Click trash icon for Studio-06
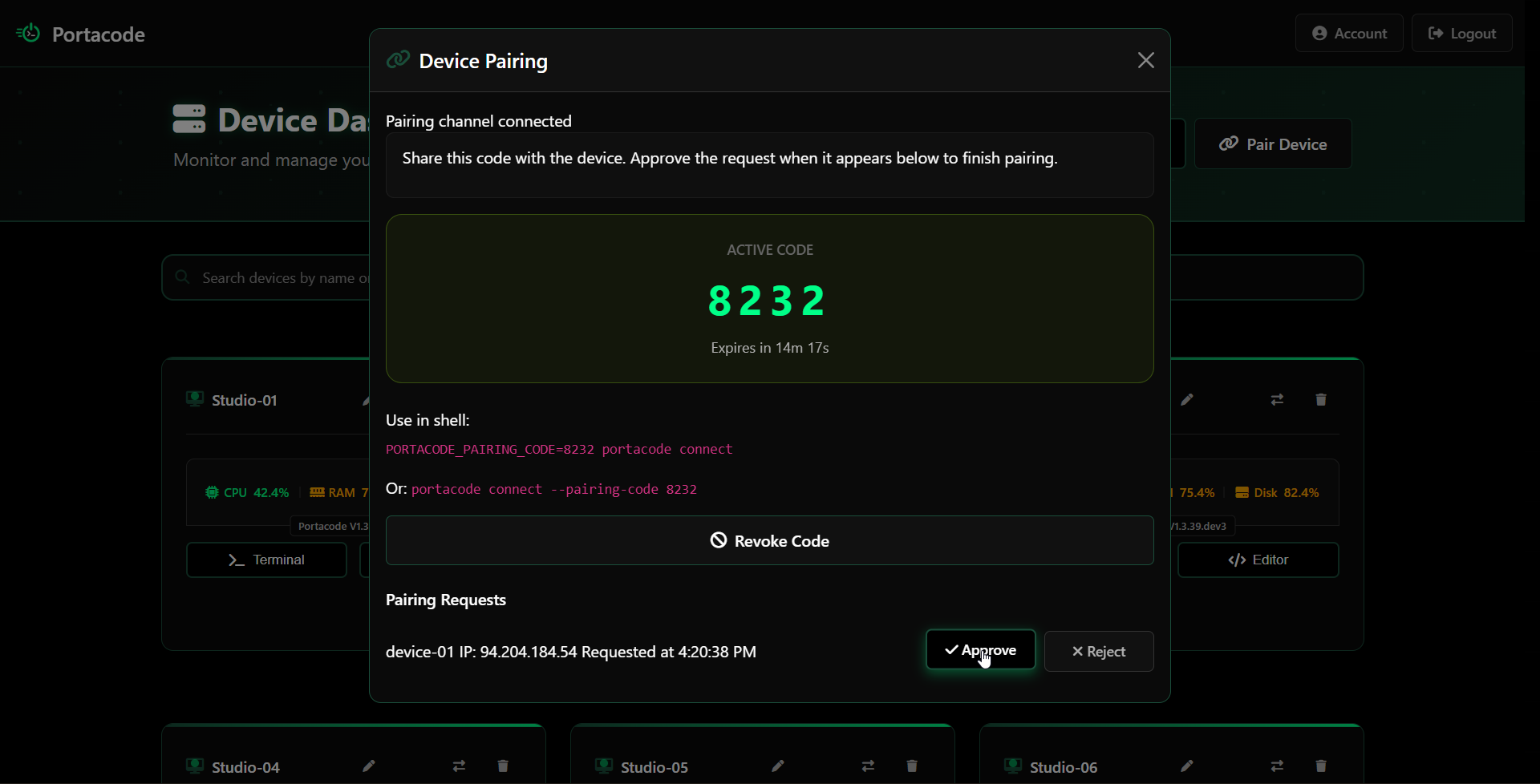 (1321, 766)
